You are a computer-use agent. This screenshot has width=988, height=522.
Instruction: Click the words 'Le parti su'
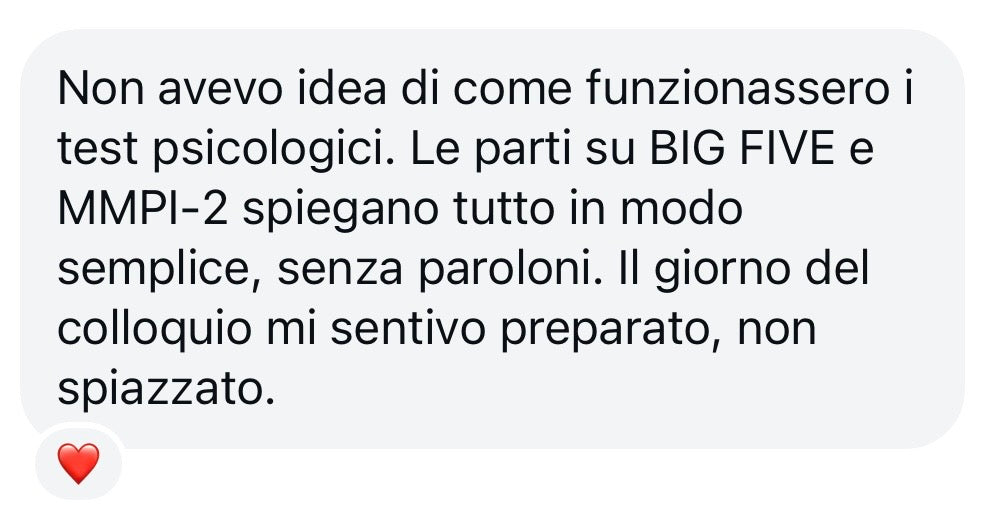click(522, 149)
